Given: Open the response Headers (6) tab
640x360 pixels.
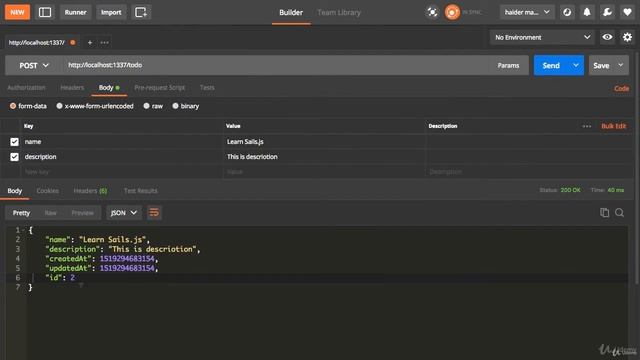Looking at the screenshot, I should (x=90, y=191).
